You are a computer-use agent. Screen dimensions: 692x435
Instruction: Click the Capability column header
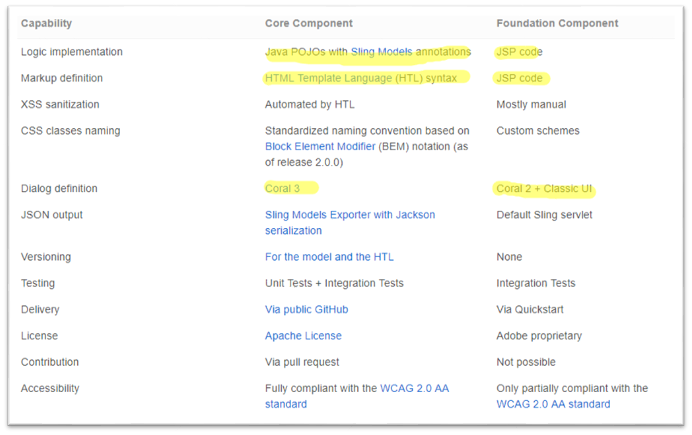46,23
